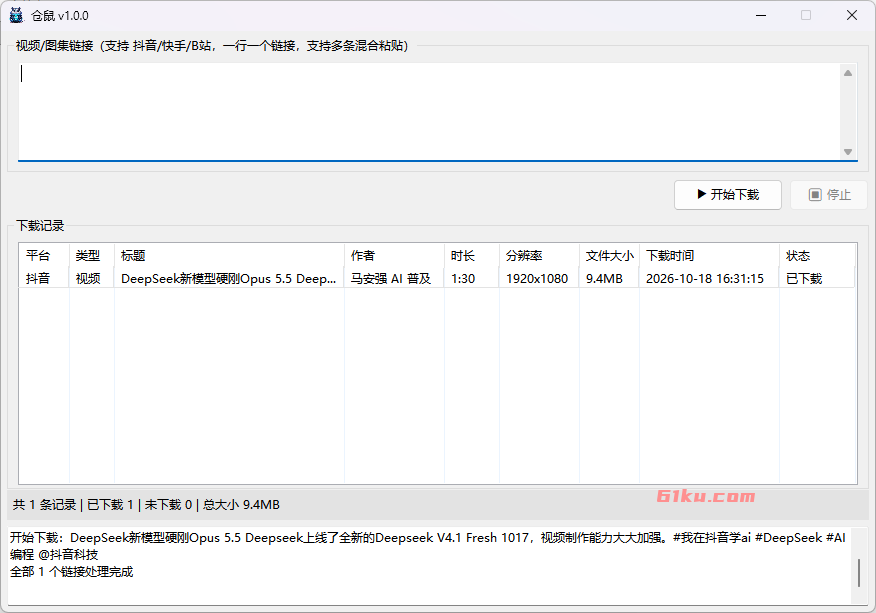This screenshot has height=613, width=876.
Task: Minimize the 仓鼠 window
Action: click(760, 16)
